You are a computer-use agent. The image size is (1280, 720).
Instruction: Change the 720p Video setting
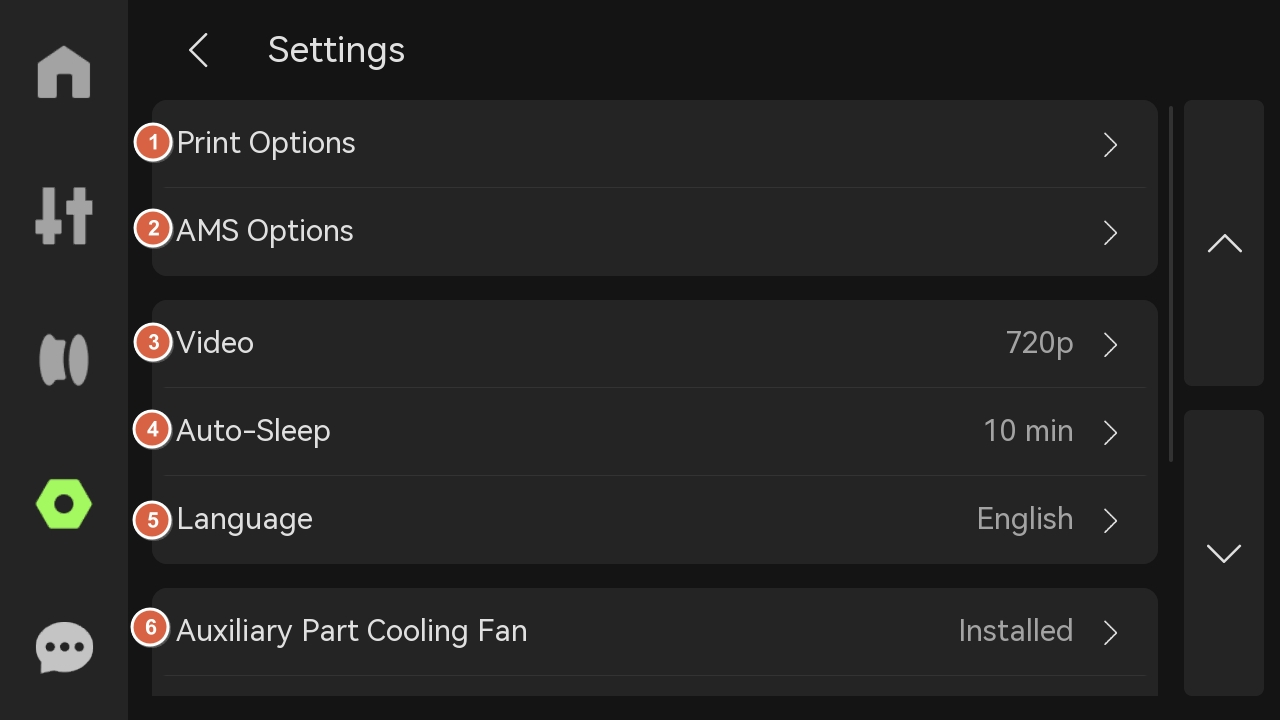1039,343
